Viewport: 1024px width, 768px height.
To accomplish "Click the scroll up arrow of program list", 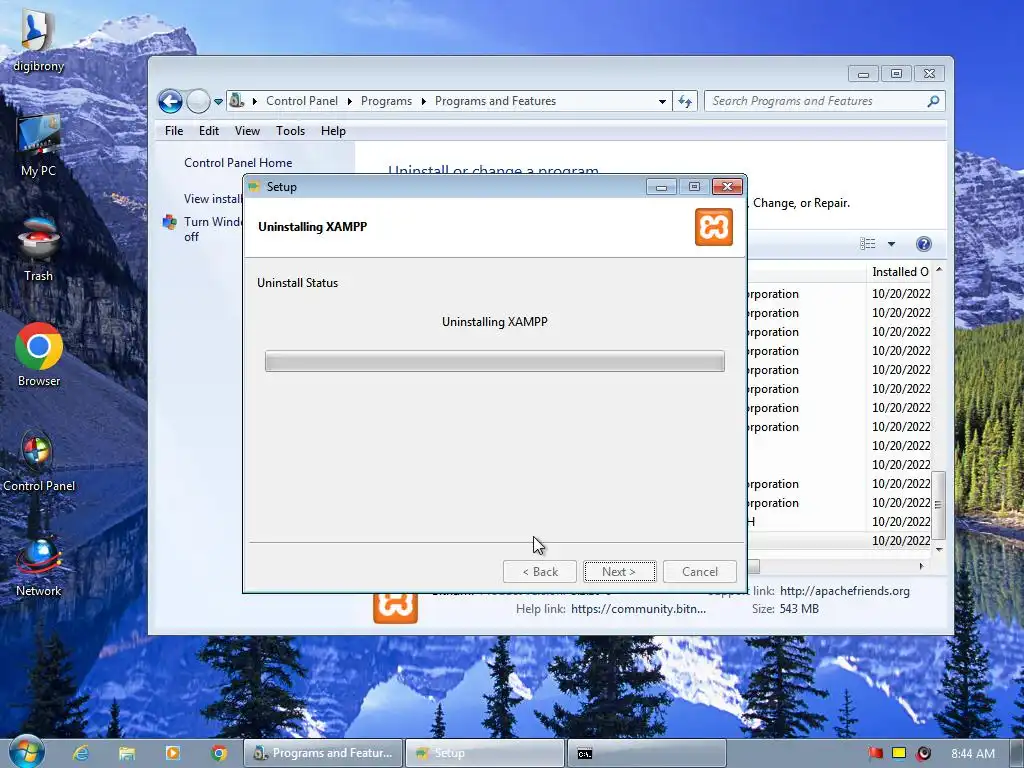I will point(939,270).
